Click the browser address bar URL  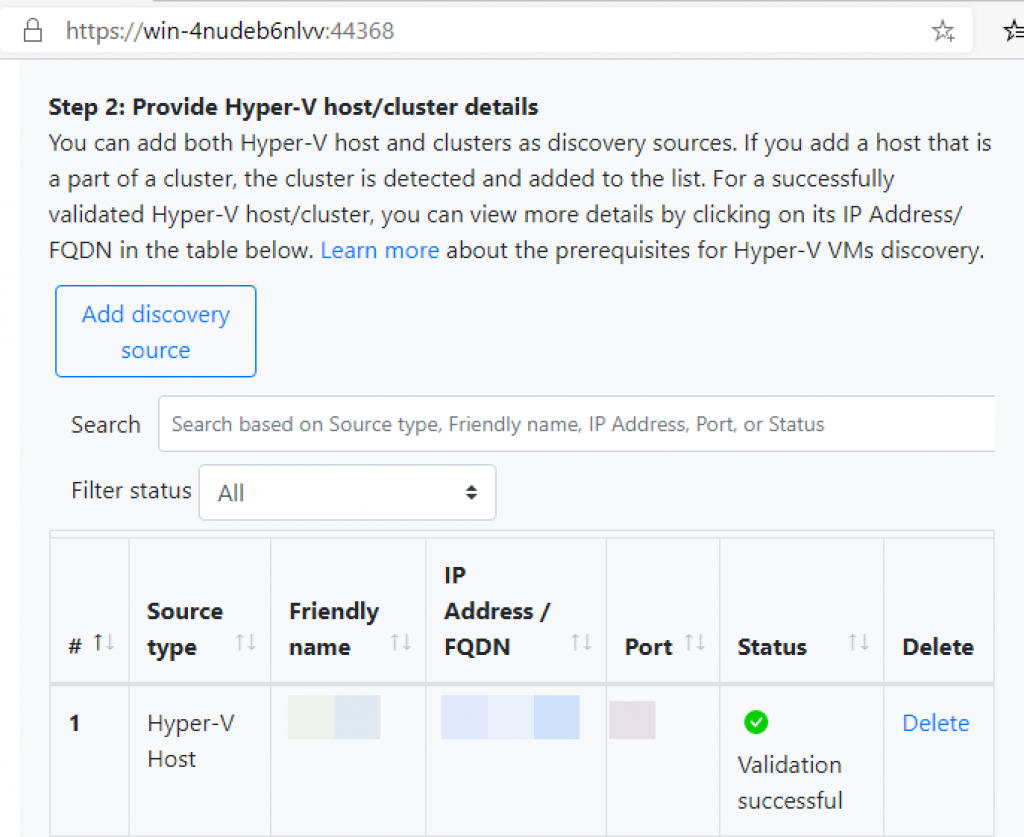[x=230, y=31]
